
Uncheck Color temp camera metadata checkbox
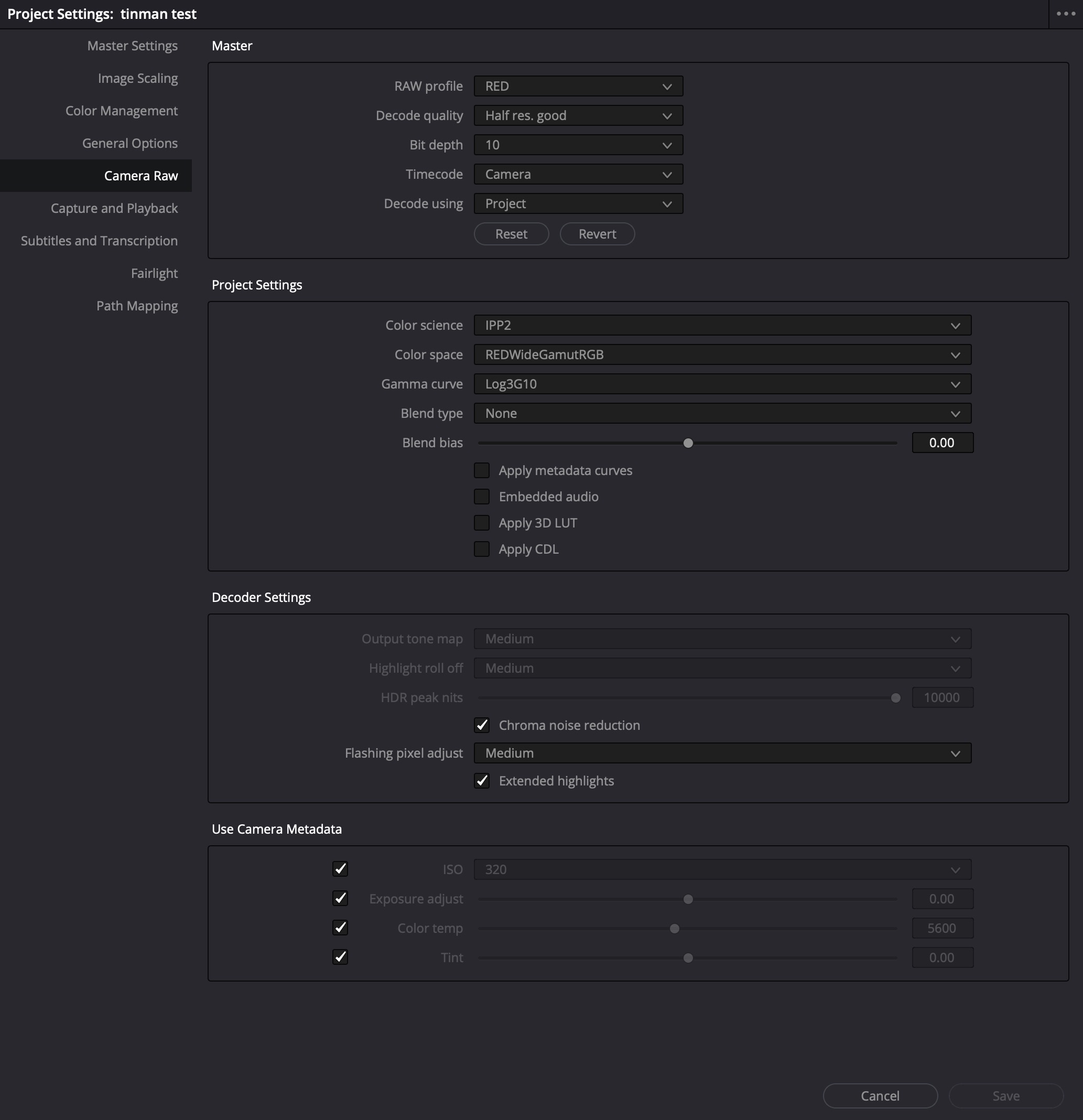[340, 928]
